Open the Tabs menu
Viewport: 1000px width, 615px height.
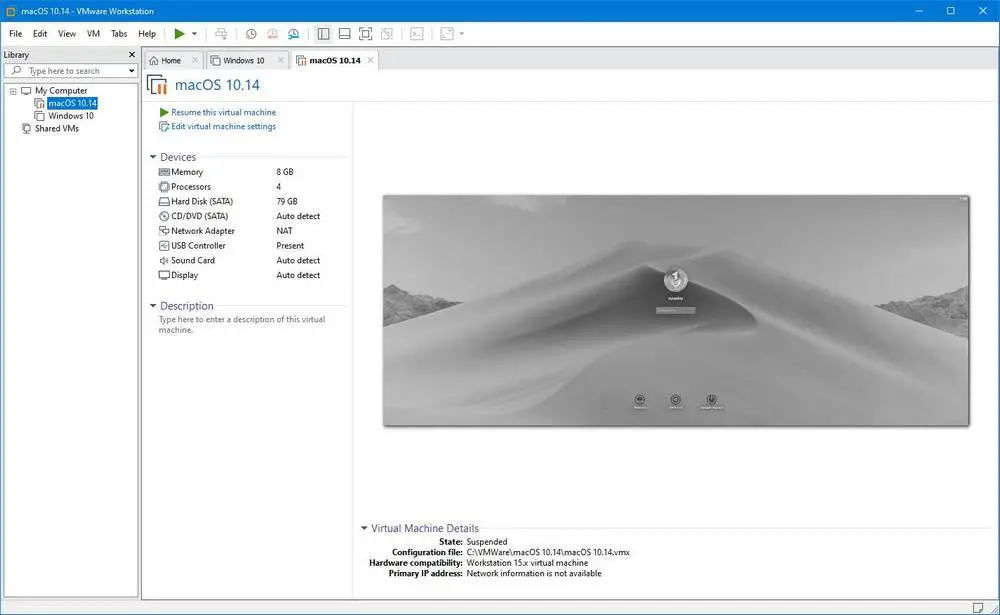(x=119, y=34)
